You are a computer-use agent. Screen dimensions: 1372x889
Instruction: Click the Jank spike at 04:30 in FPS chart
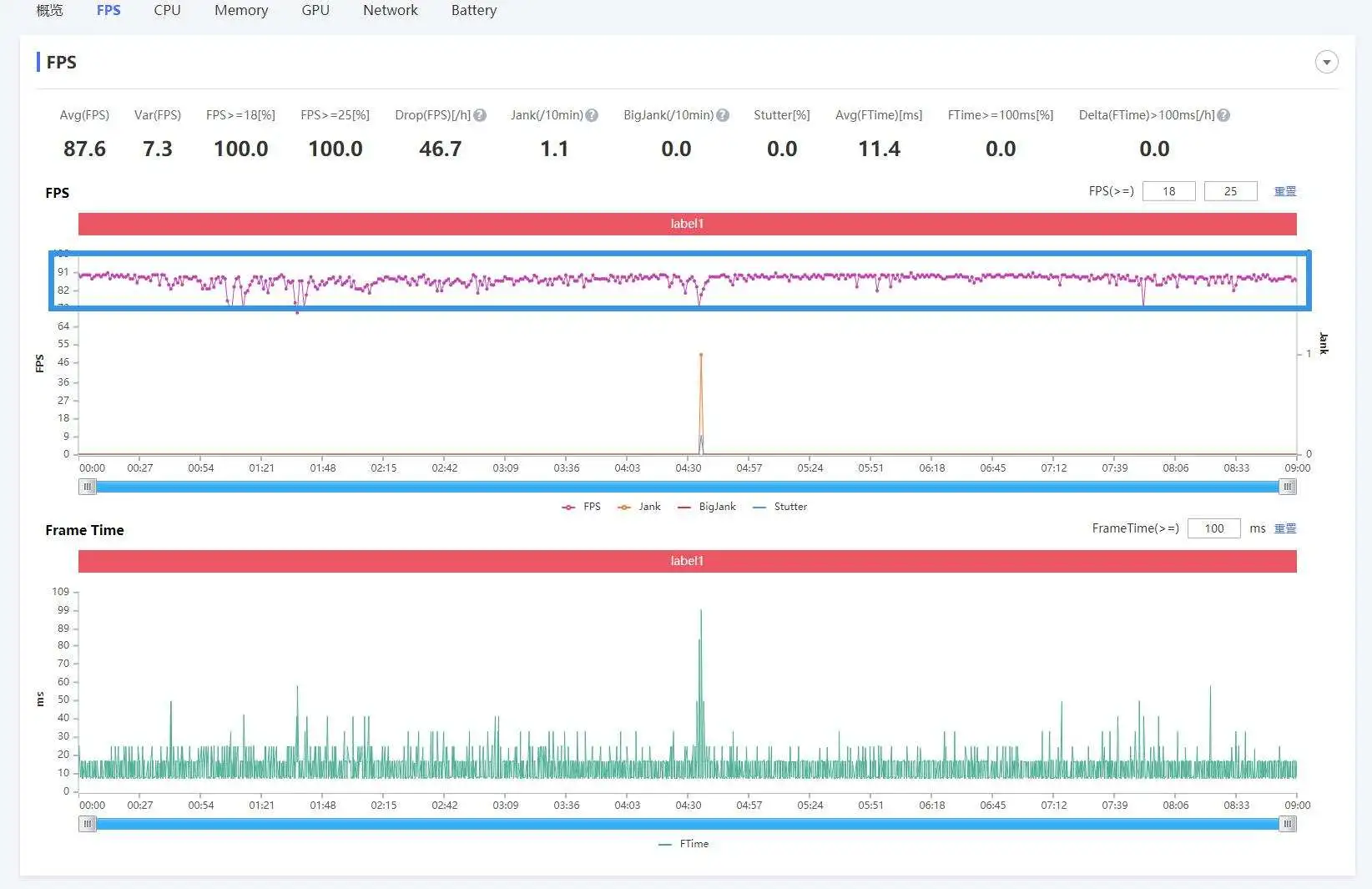coord(701,355)
